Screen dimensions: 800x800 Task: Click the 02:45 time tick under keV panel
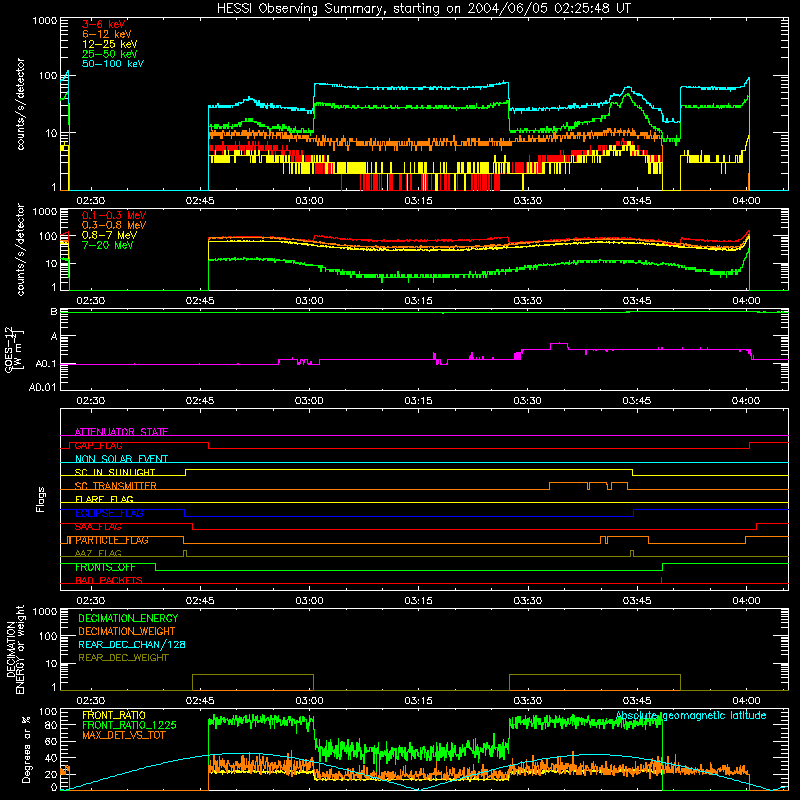[x=200, y=201]
